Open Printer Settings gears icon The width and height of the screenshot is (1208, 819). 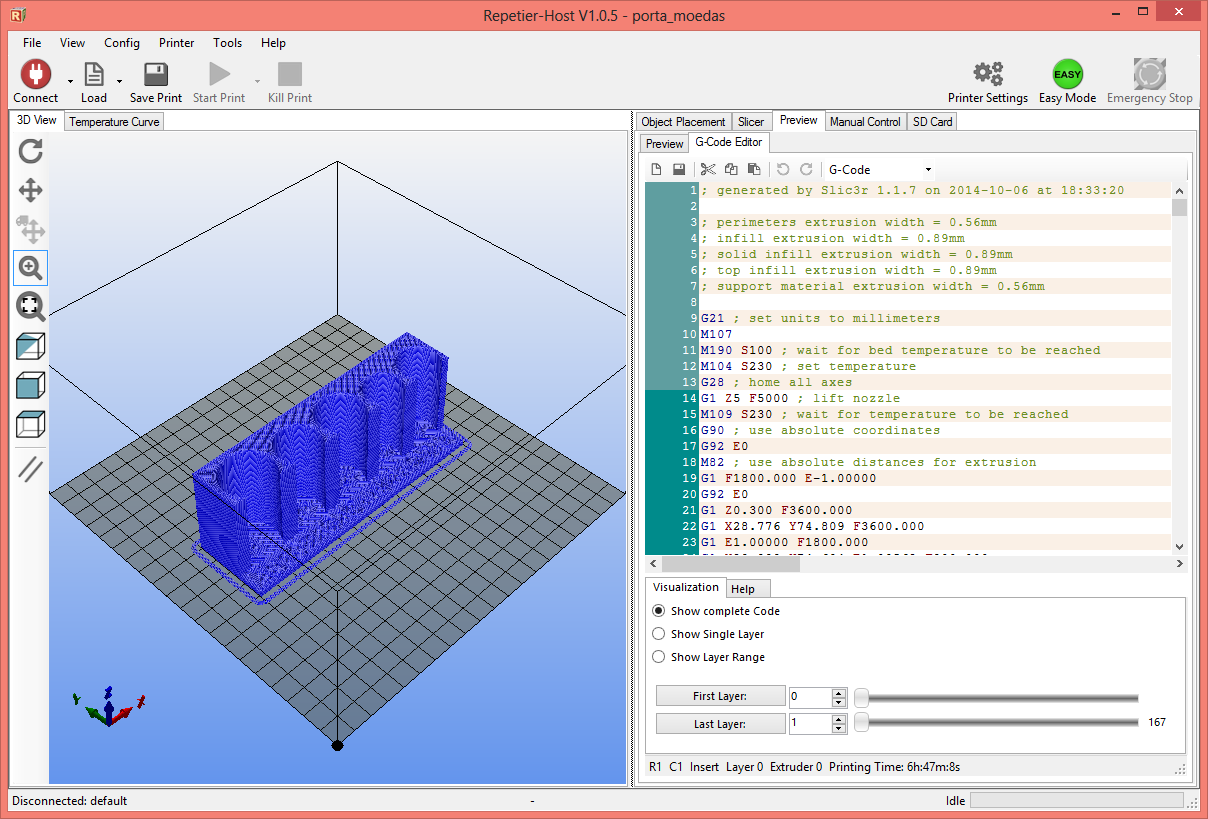pyautogui.click(x=988, y=73)
